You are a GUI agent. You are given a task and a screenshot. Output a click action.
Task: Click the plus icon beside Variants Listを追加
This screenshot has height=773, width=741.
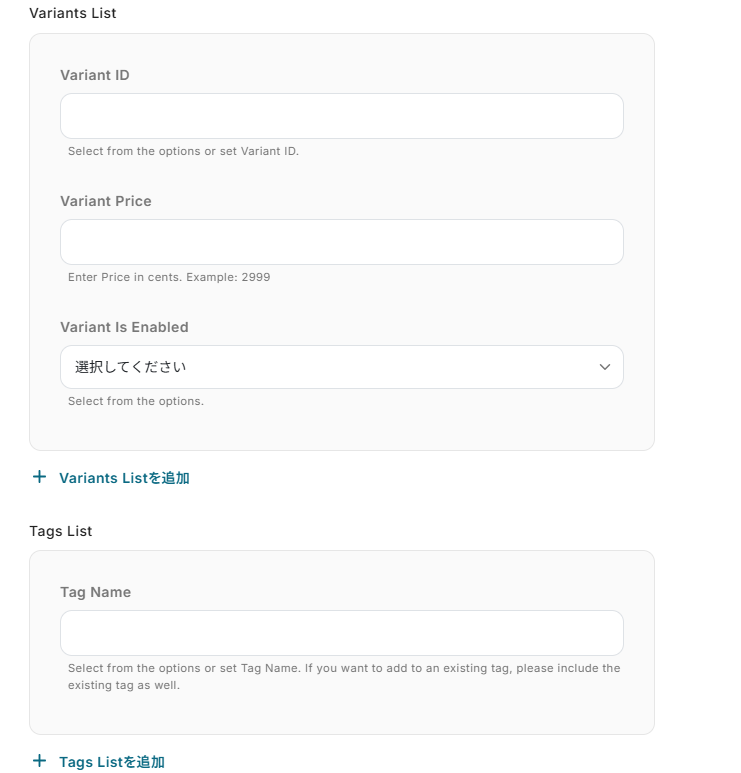(x=40, y=477)
